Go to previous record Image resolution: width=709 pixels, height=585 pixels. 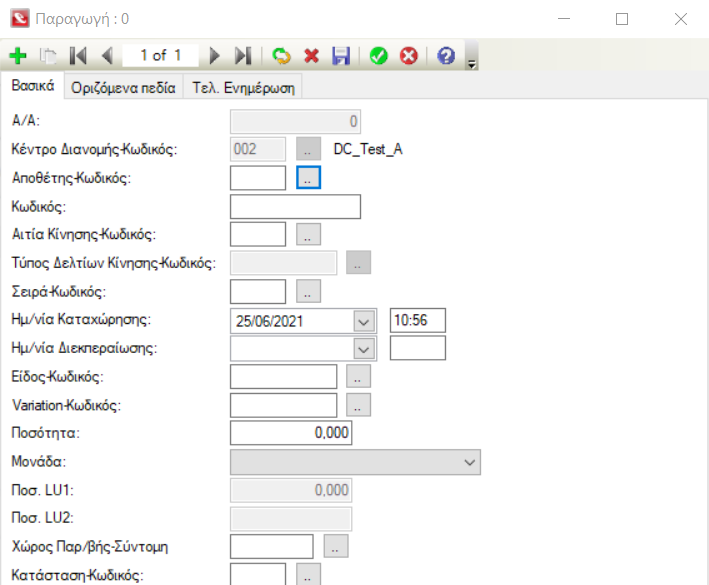coord(107,56)
